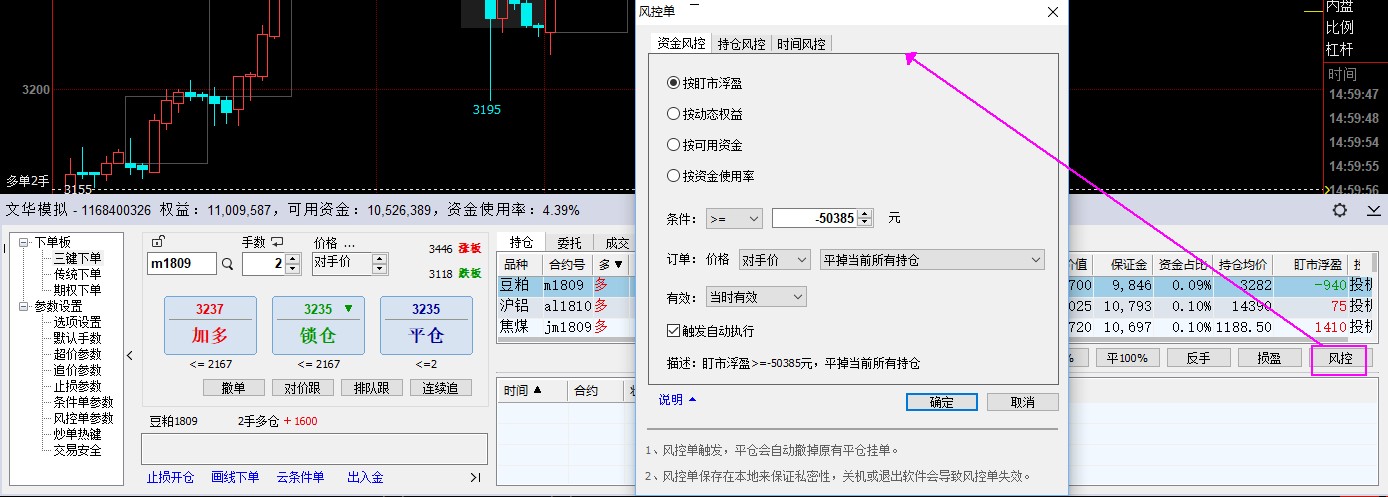Open 三键下单 in the left tree

(x=76, y=258)
